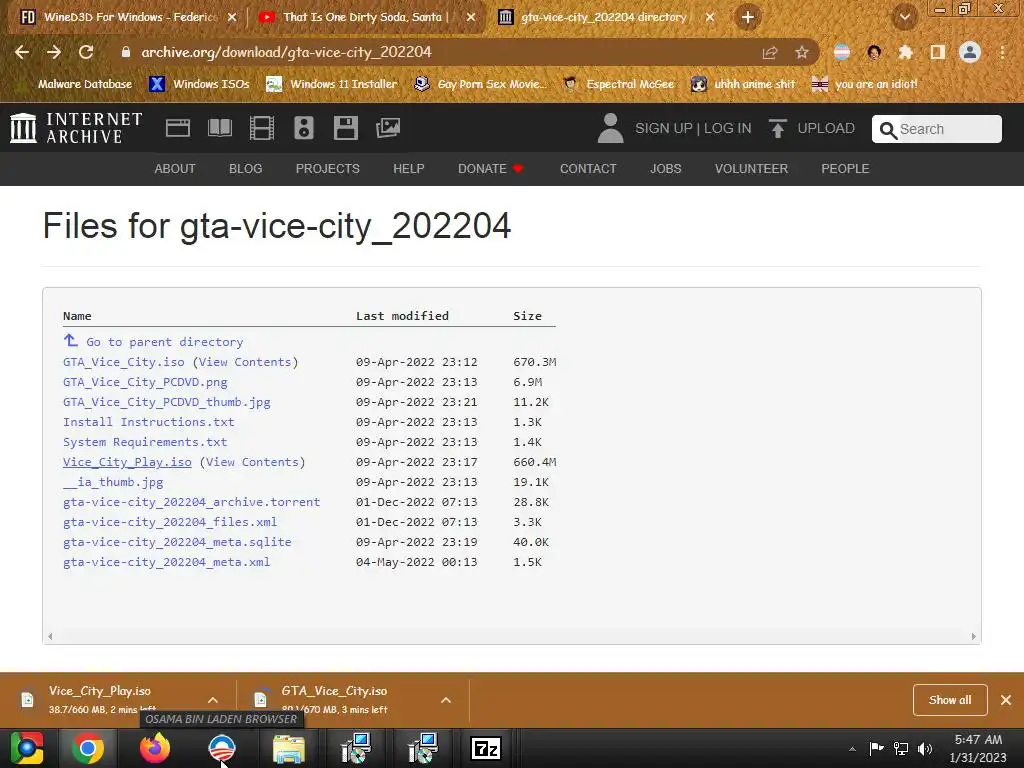Open the Internet Archive audio speaker icon

click(x=304, y=128)
